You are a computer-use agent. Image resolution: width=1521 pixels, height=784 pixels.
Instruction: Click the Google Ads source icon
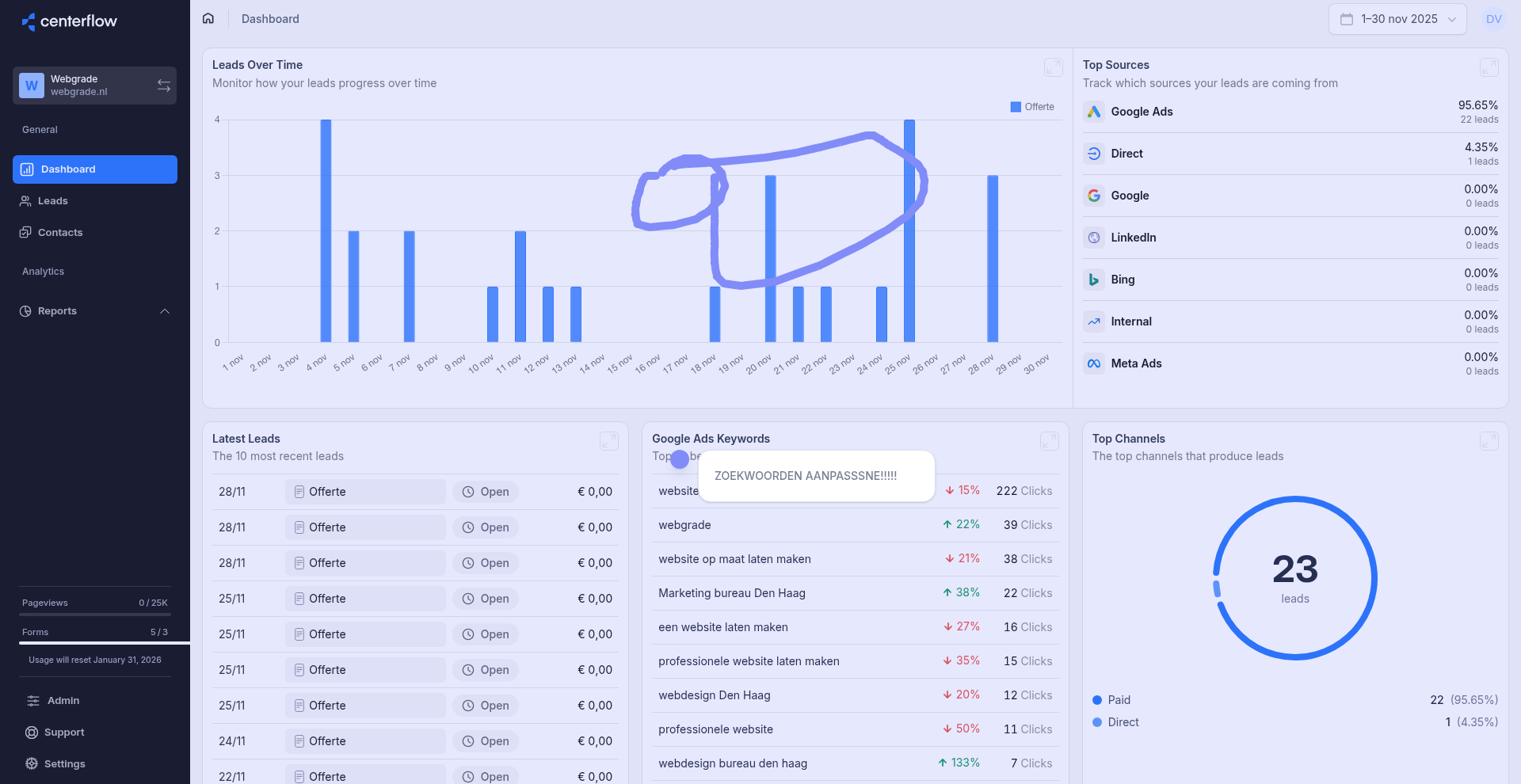point(1094,112)
